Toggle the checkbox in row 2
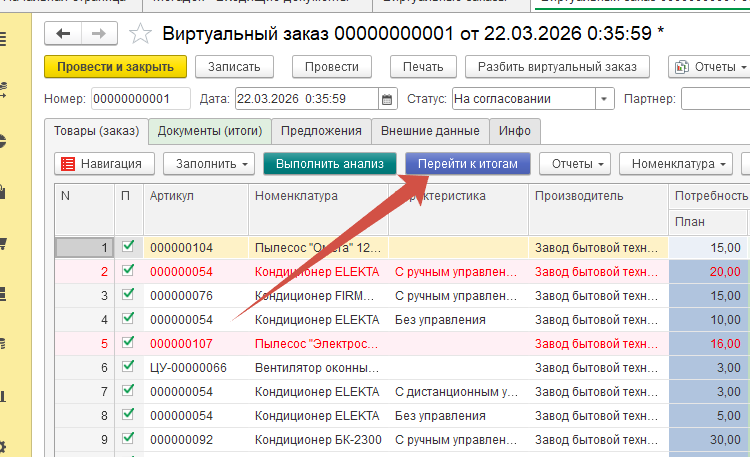The height and width of the screenshot is (457, 750). (x=128, y=270)
